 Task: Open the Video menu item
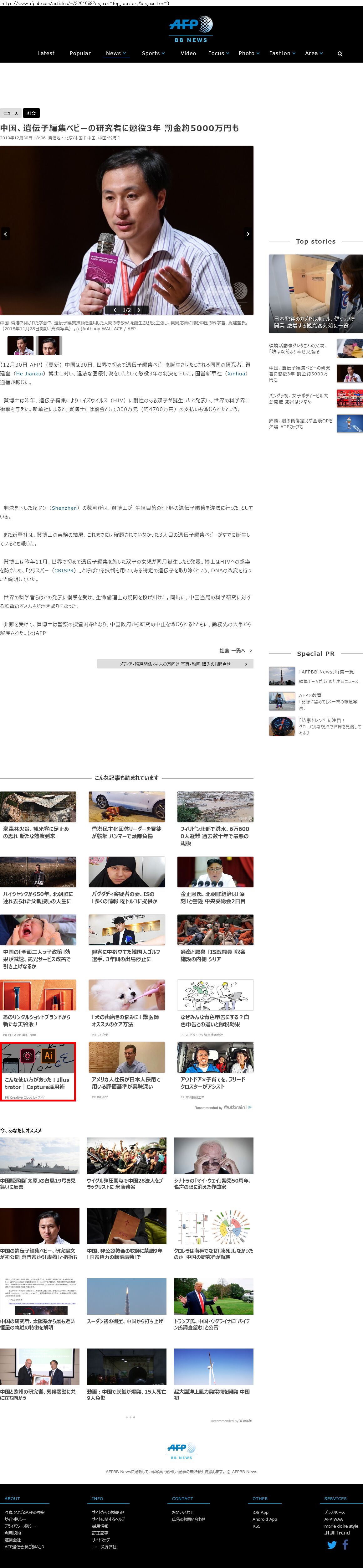point(188,54)
